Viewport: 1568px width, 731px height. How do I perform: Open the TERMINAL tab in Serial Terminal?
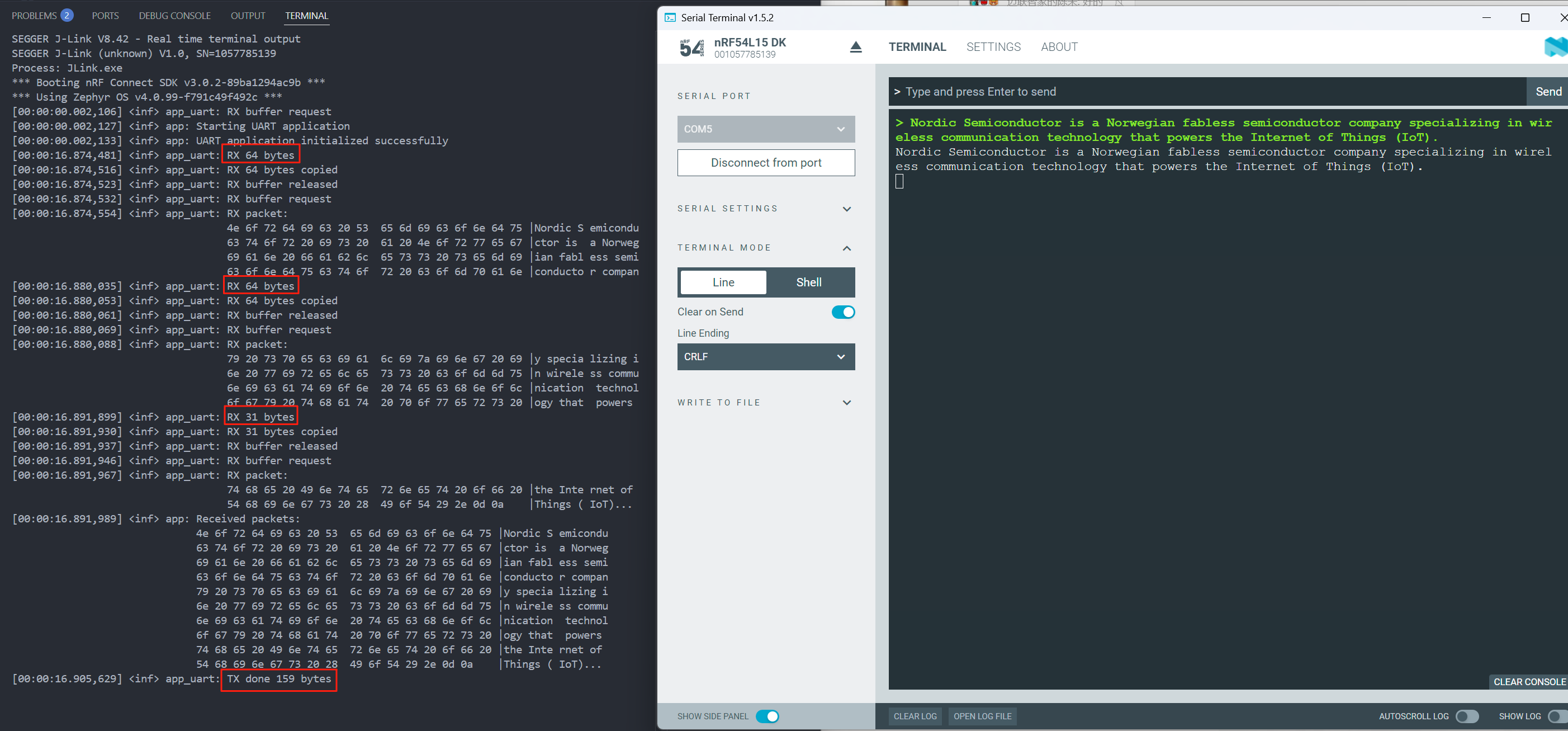click(x=917, y=47)
